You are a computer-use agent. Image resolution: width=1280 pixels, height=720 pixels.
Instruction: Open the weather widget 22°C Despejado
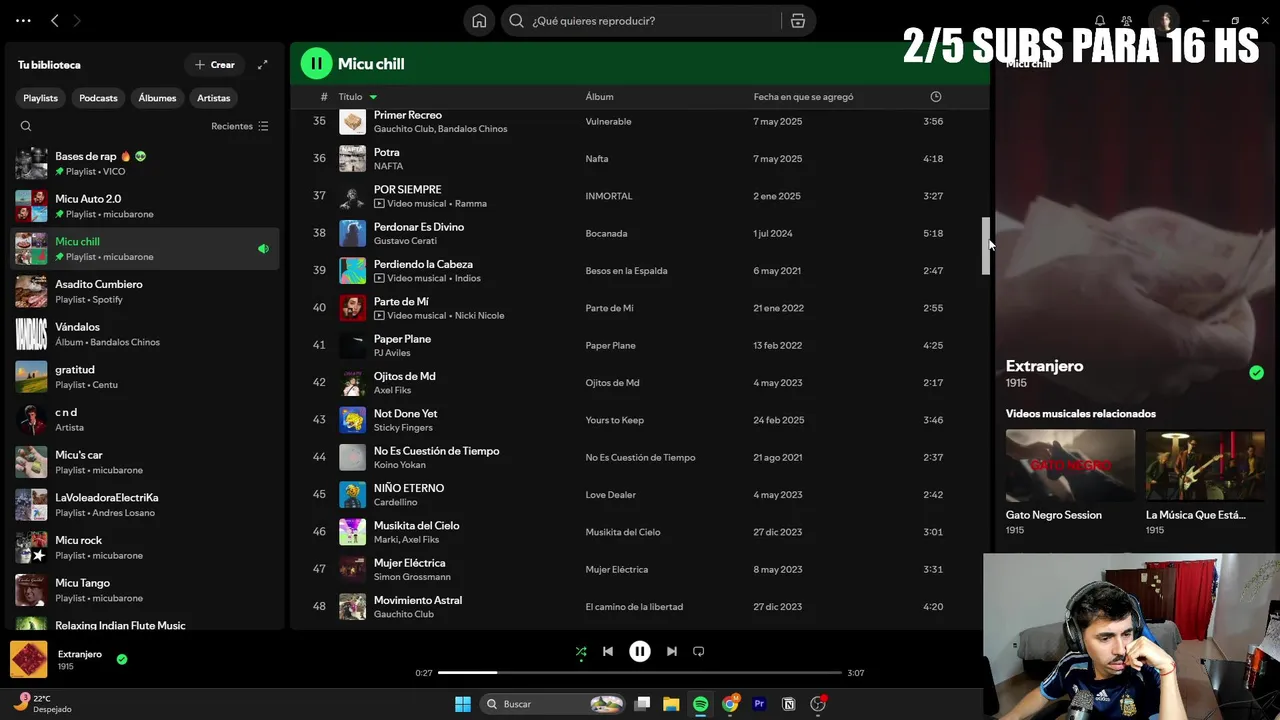42,704
